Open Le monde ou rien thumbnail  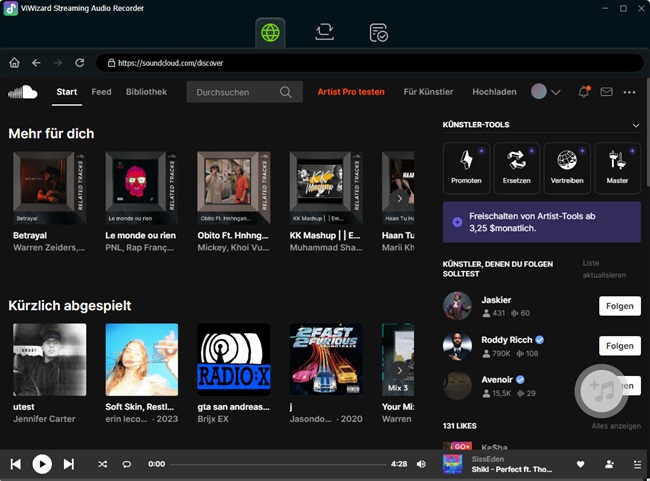point(142,188)
